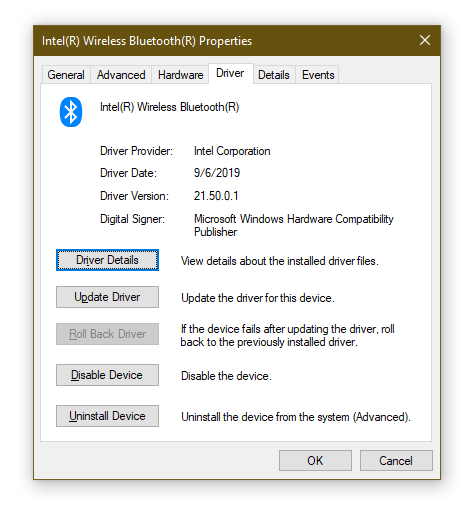Click the dialog title bar text

pos(147,41)
